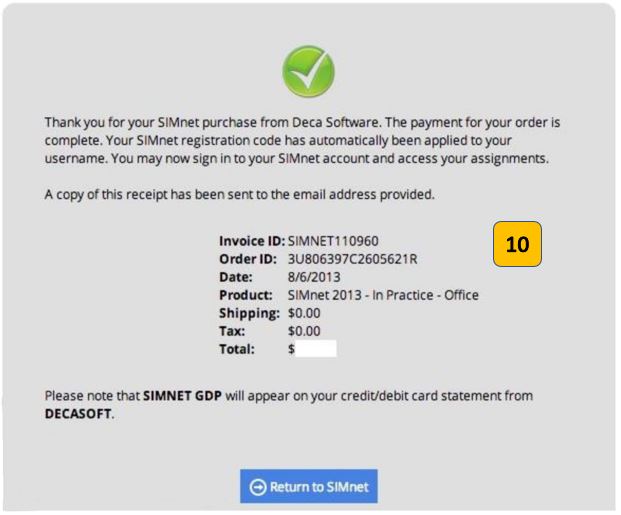The height and width of the screenshot is (515, 621).
Task: Click the Tax amount $0.00
Action: 304,331
